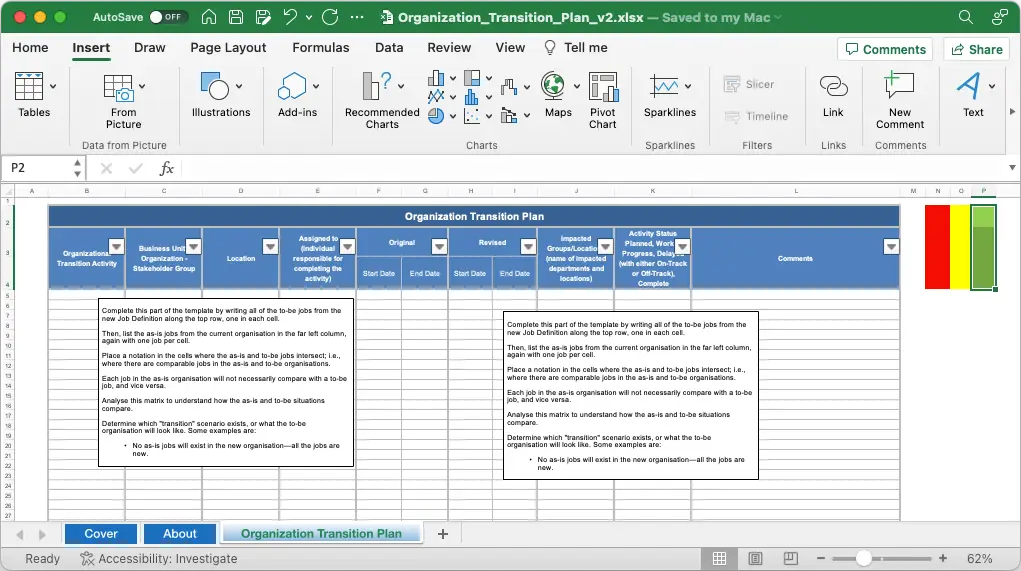The width and height of the screenshot is (1021, 571).
Task: Click the Save As edit icon
Action: pos(263,18)
